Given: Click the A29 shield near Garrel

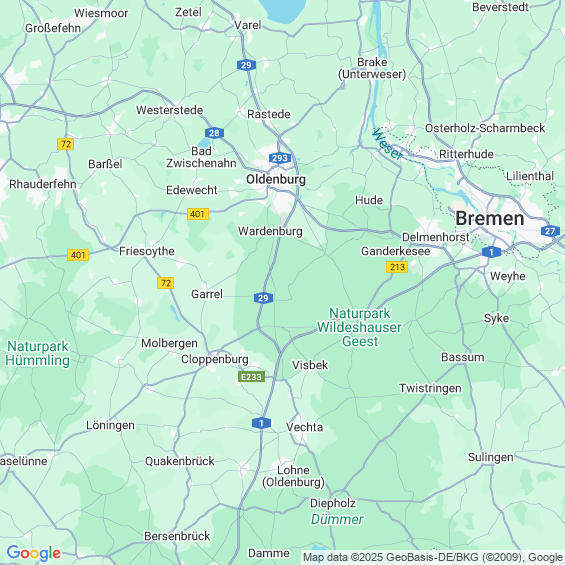Looking at the screenshot, I should (263, 298).
